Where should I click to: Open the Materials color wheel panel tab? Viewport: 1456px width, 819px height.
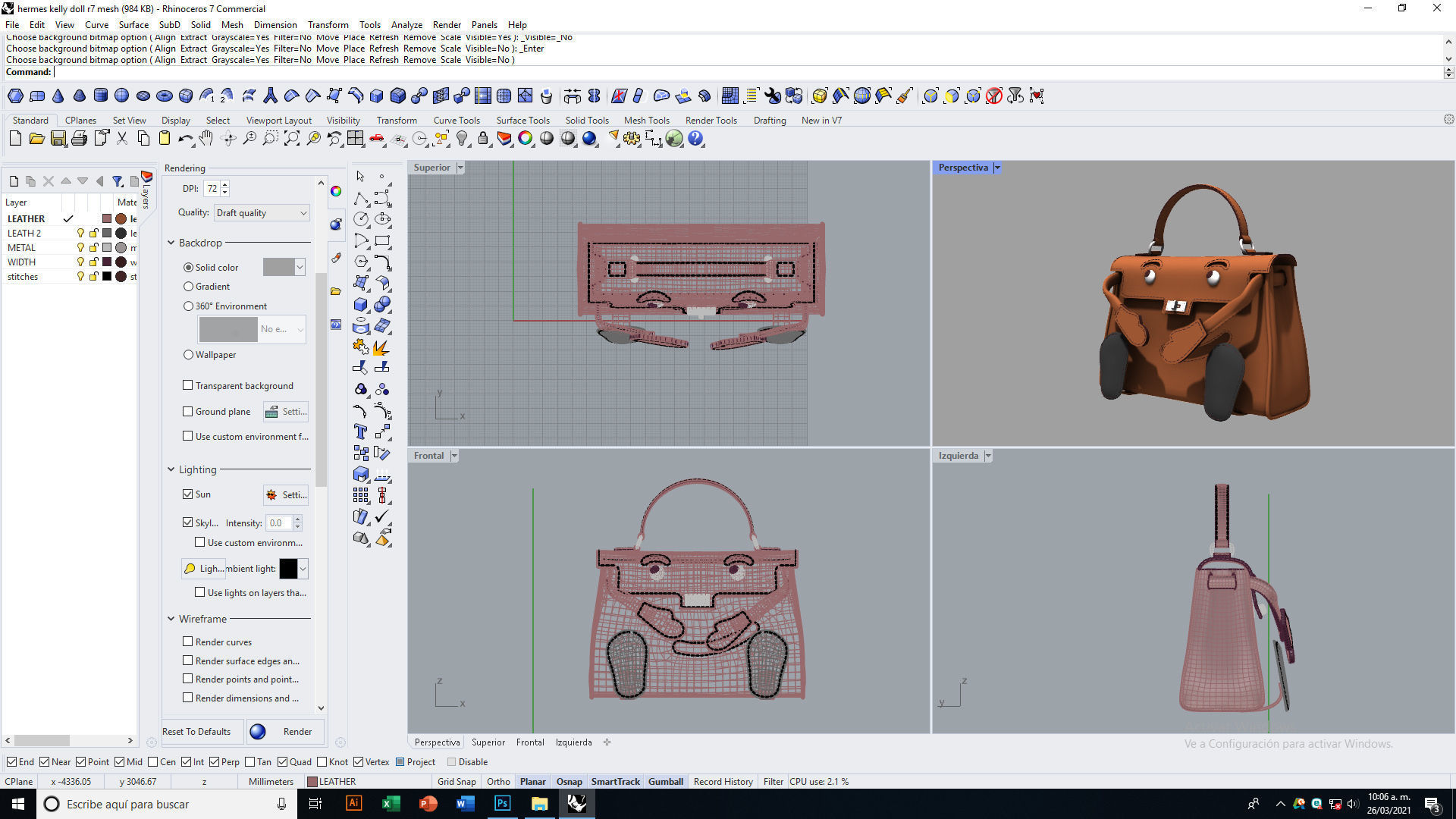point(336,191)
